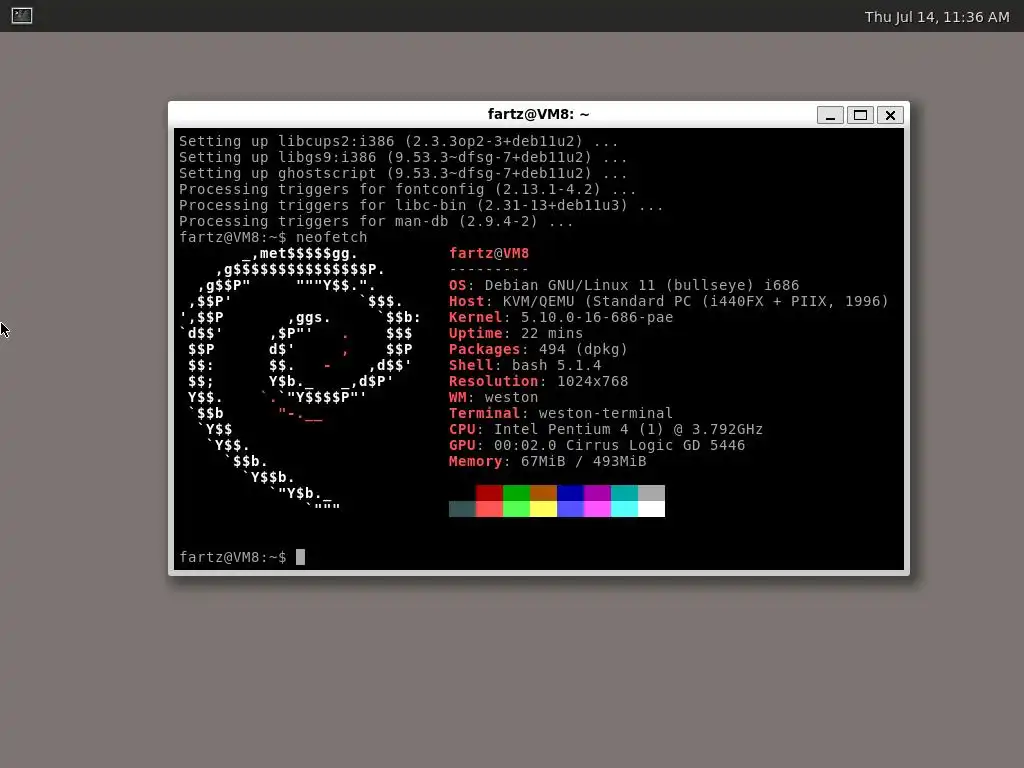The image size is (1024, 768).
Task: Click the Packages value '494 (dpkg)'
Action: (583, 349)
